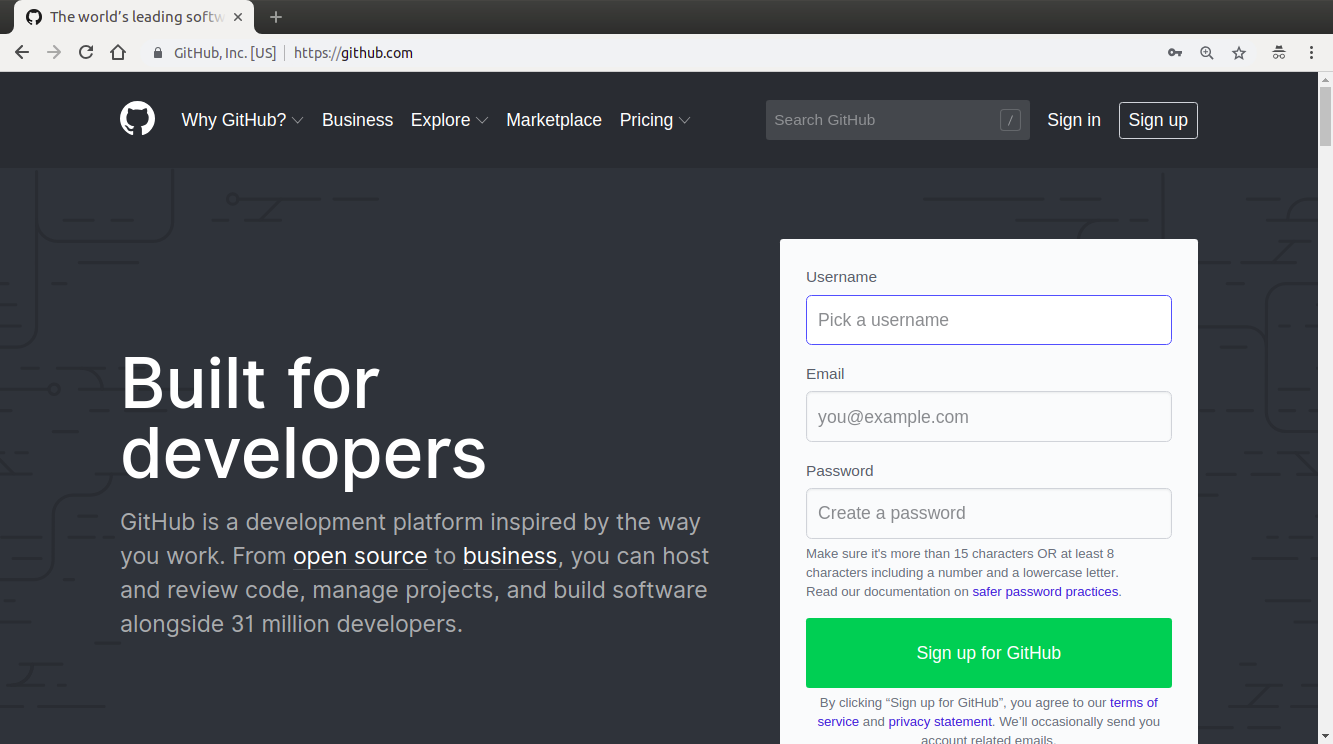Open the Marketplace page

pos(554,120)
